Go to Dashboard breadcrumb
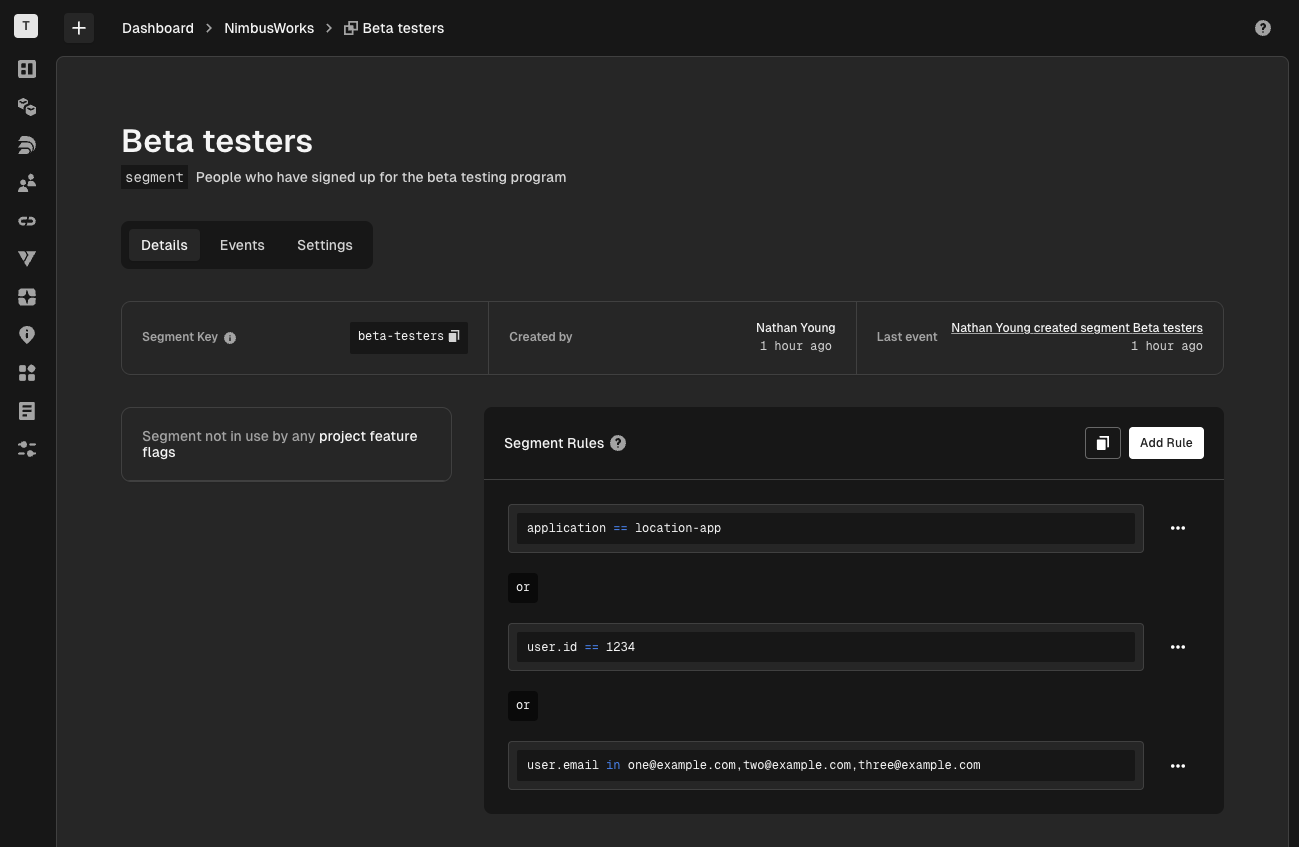 (x=158, y=28)
